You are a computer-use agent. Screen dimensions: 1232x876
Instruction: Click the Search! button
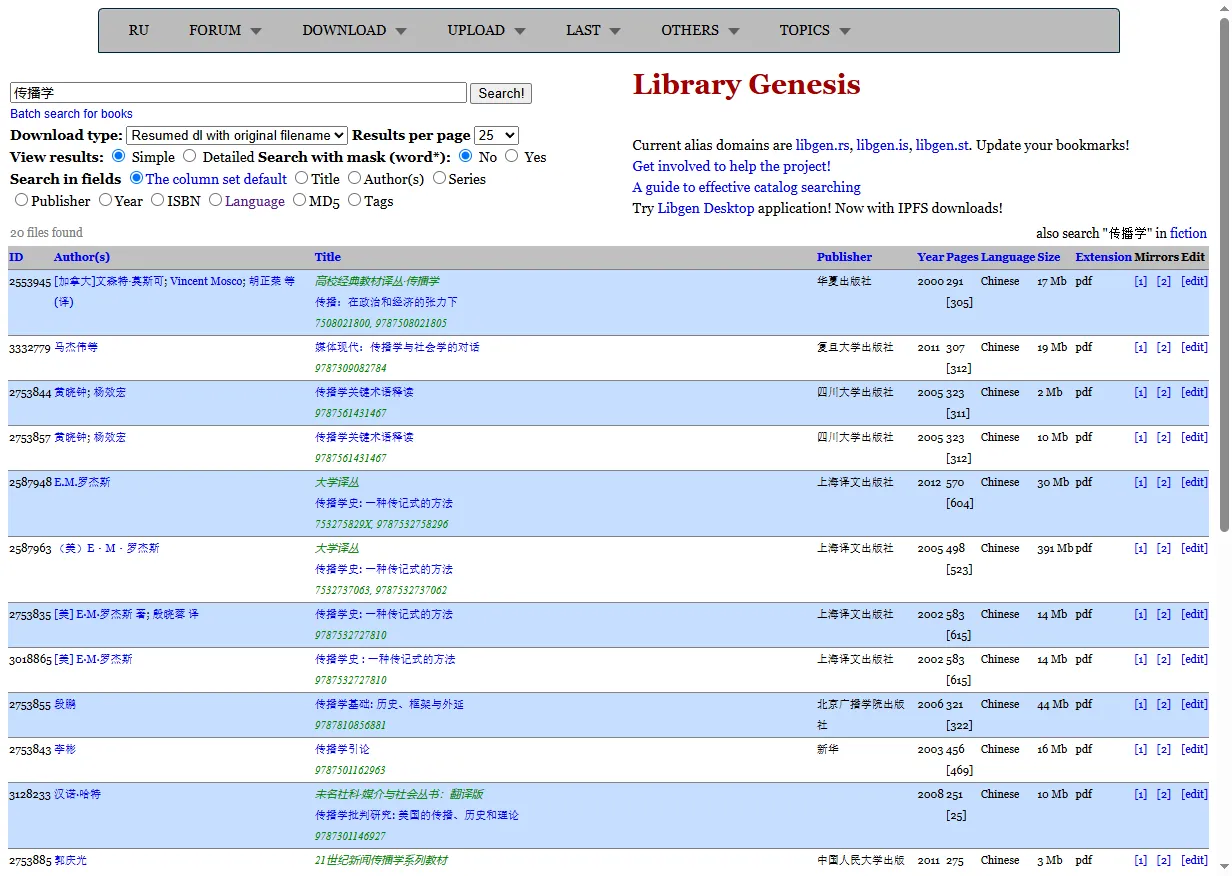[x=501, y=93]
